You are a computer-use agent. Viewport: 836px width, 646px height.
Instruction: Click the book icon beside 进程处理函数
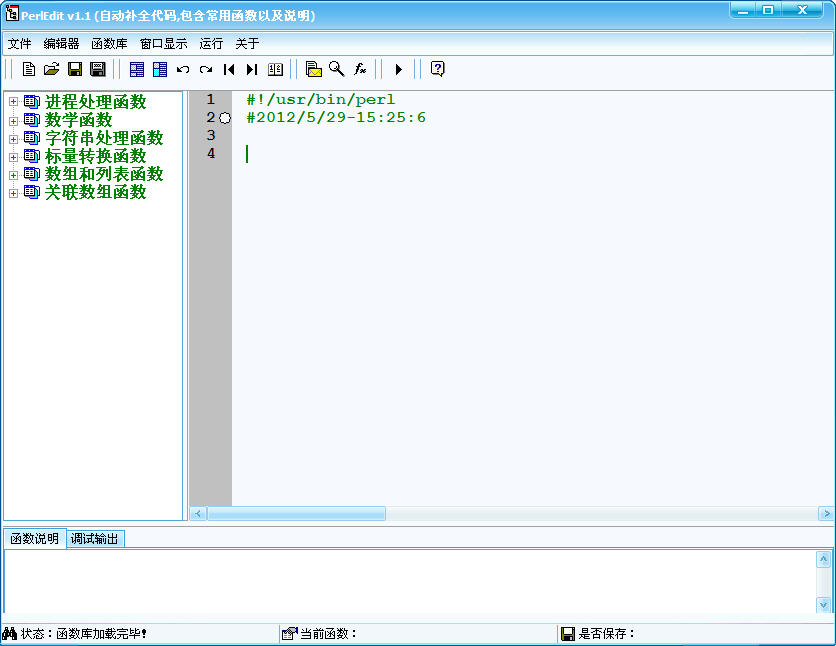click(x=31, y=101)
